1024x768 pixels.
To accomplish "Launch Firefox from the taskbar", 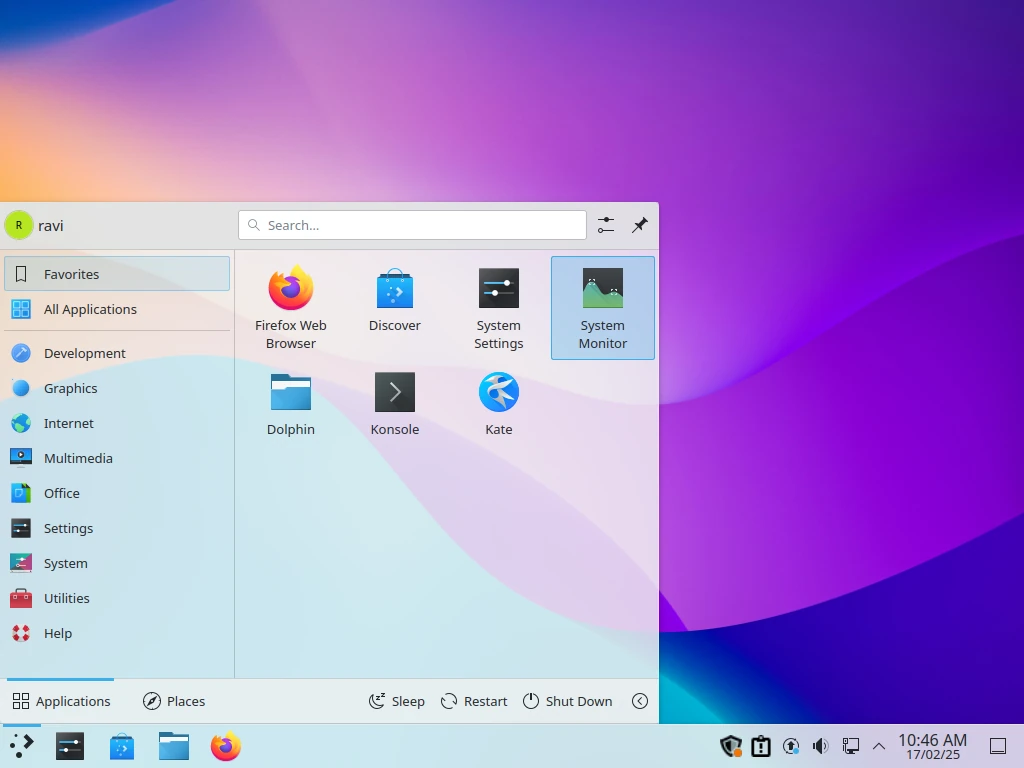I will point(225,746).
